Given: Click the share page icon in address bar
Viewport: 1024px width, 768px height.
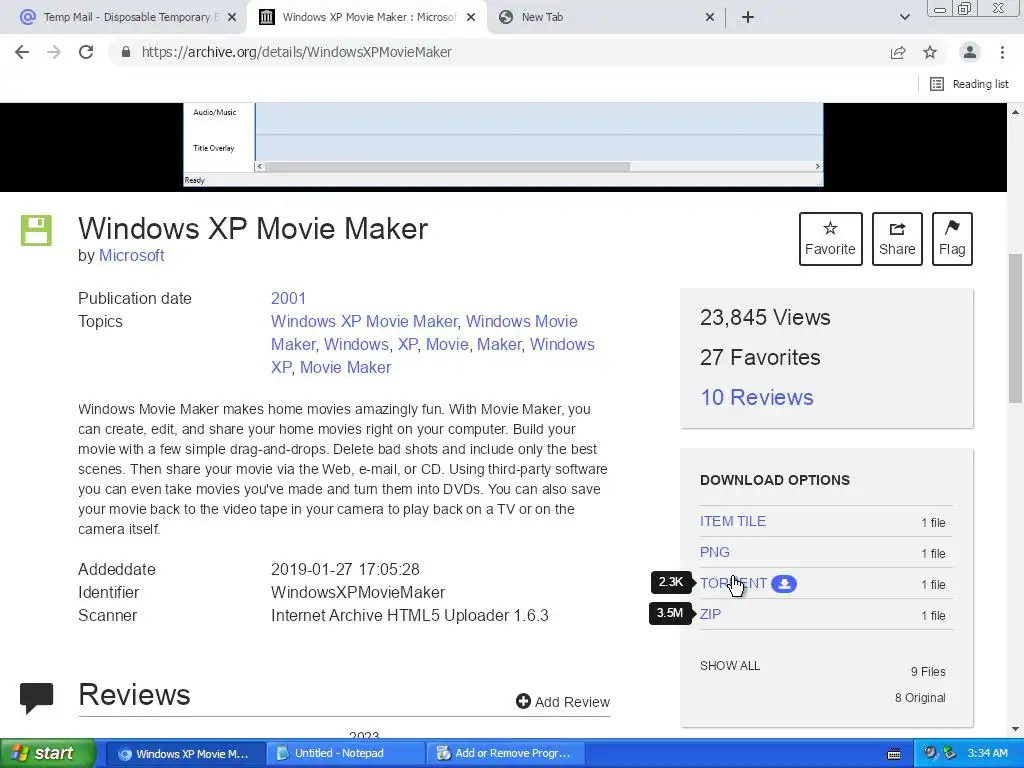Looking at the screenshot, I should click(898, 52).
